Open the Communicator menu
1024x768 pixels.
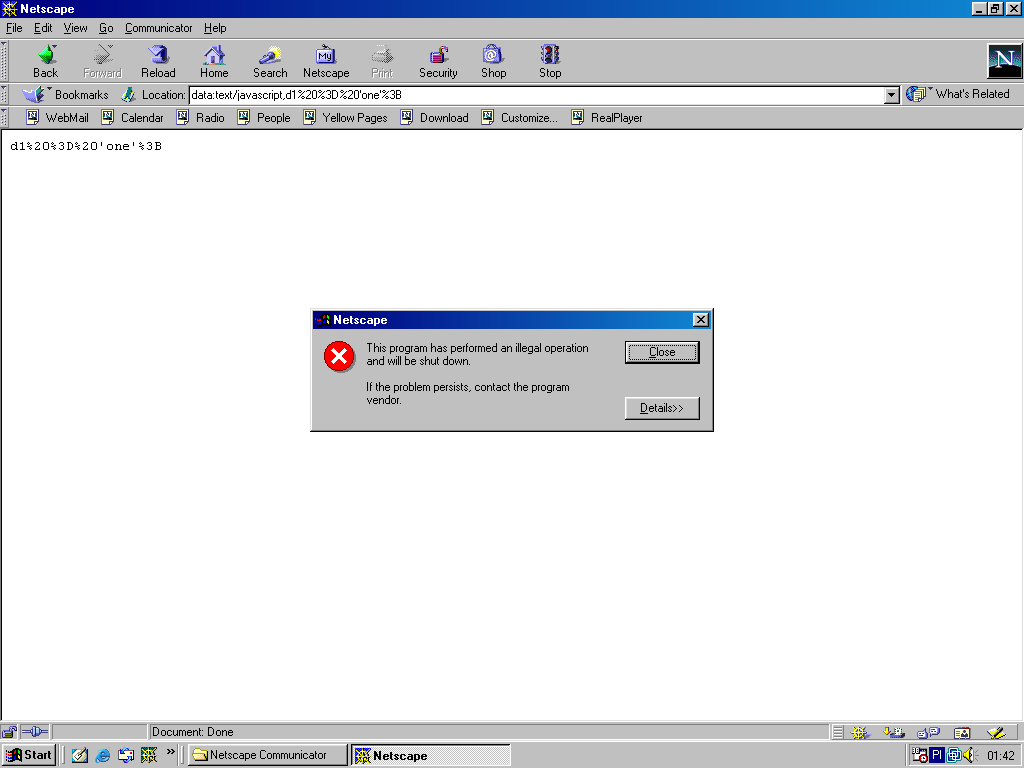(x=158, y=28)
